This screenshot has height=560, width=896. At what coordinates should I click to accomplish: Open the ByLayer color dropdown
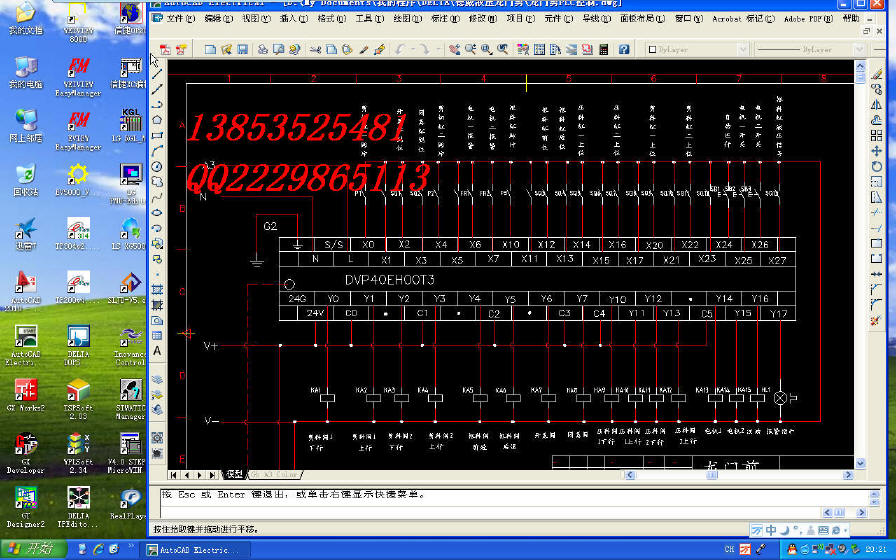742,49
